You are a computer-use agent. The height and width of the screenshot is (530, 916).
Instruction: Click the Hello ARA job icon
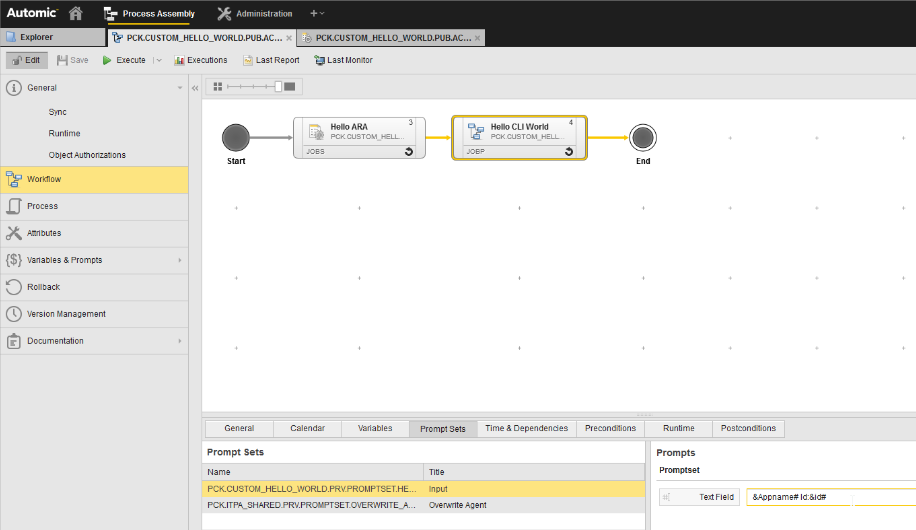pyautogui.click(x=316, y=131)
